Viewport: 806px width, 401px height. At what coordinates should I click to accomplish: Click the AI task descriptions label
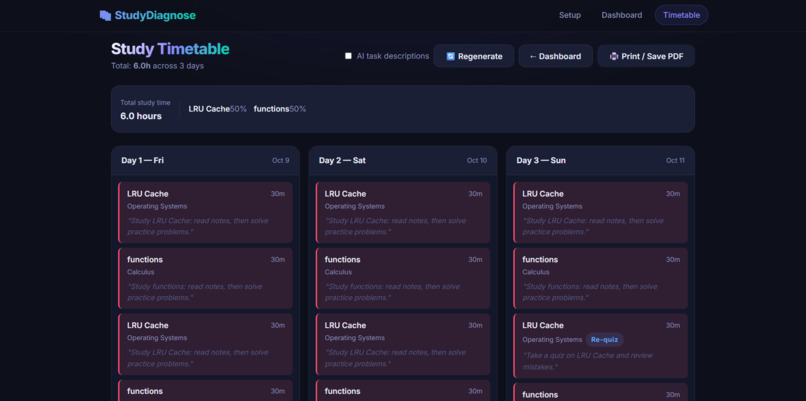pyautogui.click(x=393, y=56)
